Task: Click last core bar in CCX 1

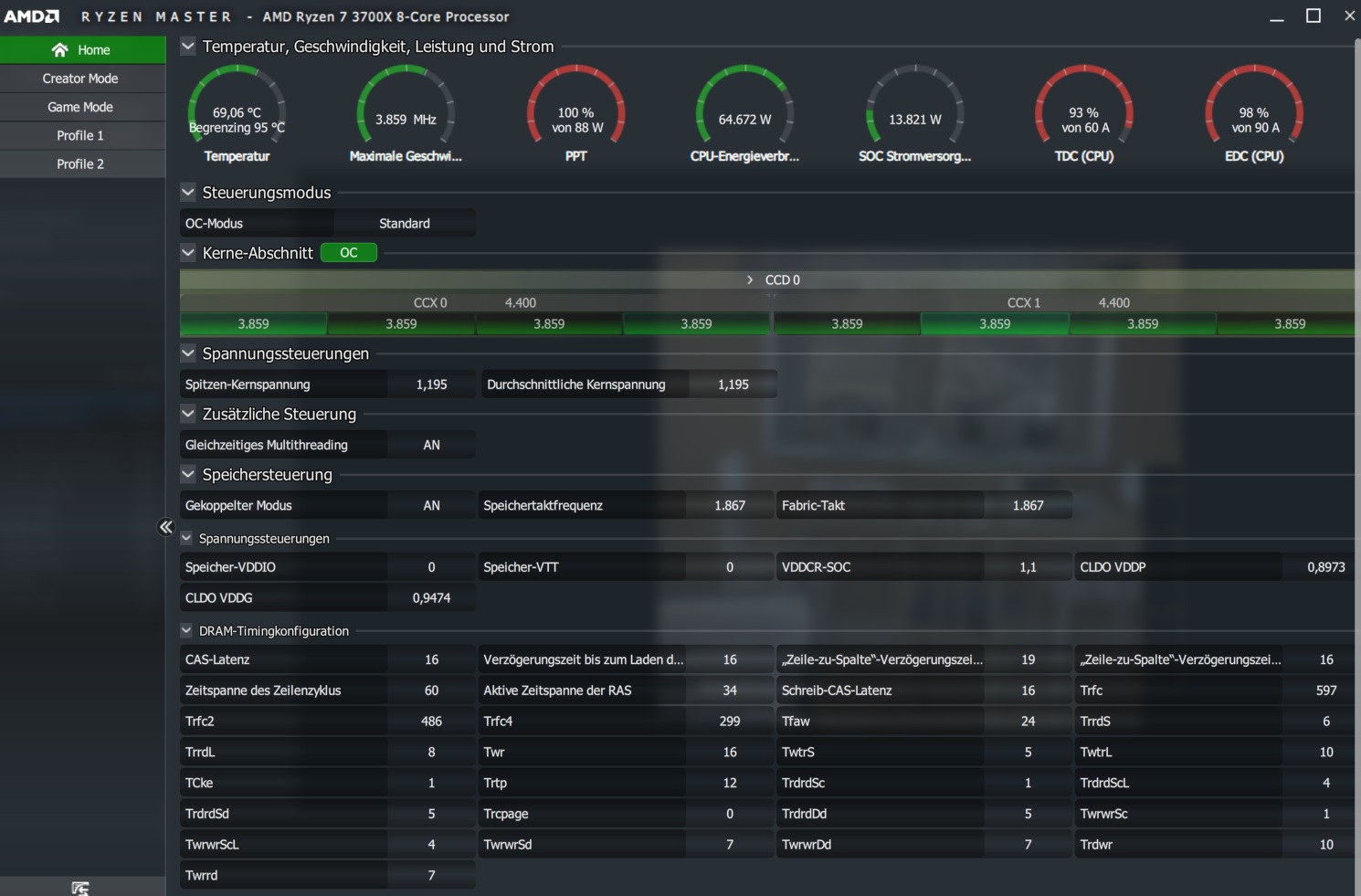Action: coord(1286,323)
